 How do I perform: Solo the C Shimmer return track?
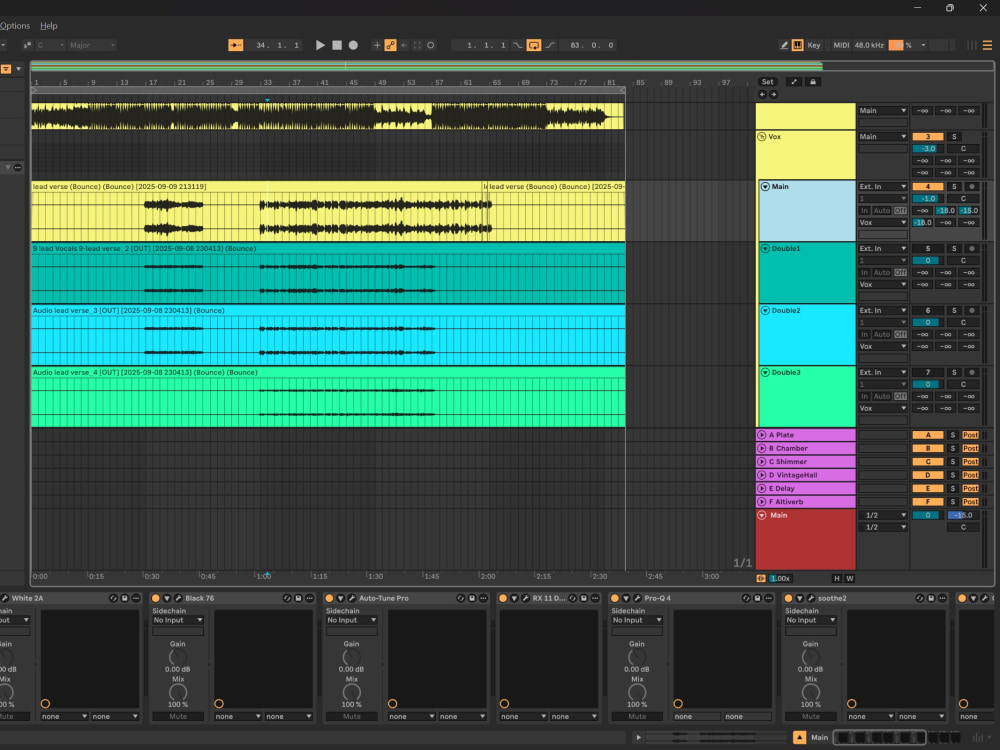953,462
